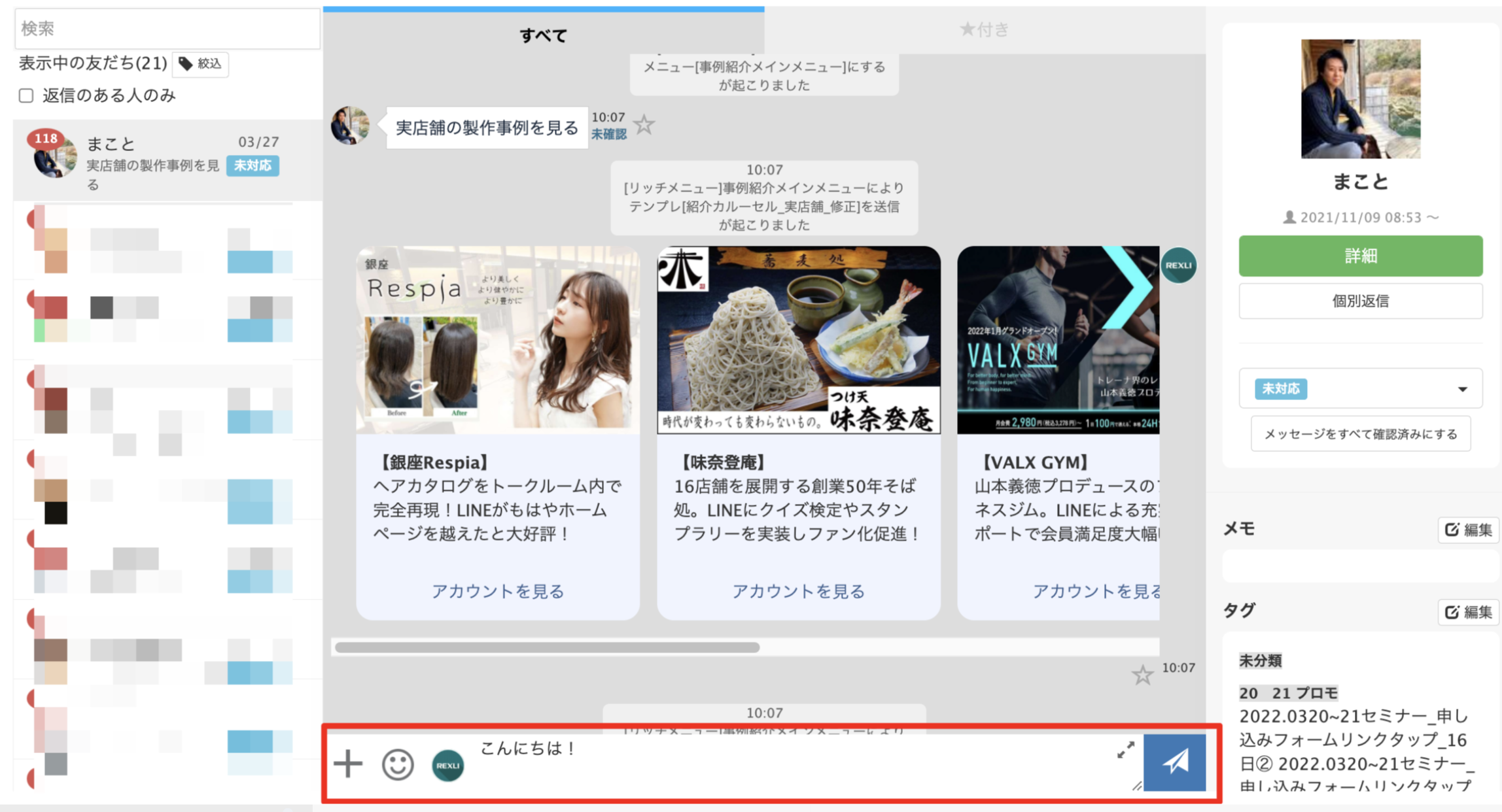This screenshot has height=812, width=1502.
Task: Star the 実店舗の製作事例を見る message
Action: pyautogui.click(x=644, y=124)
